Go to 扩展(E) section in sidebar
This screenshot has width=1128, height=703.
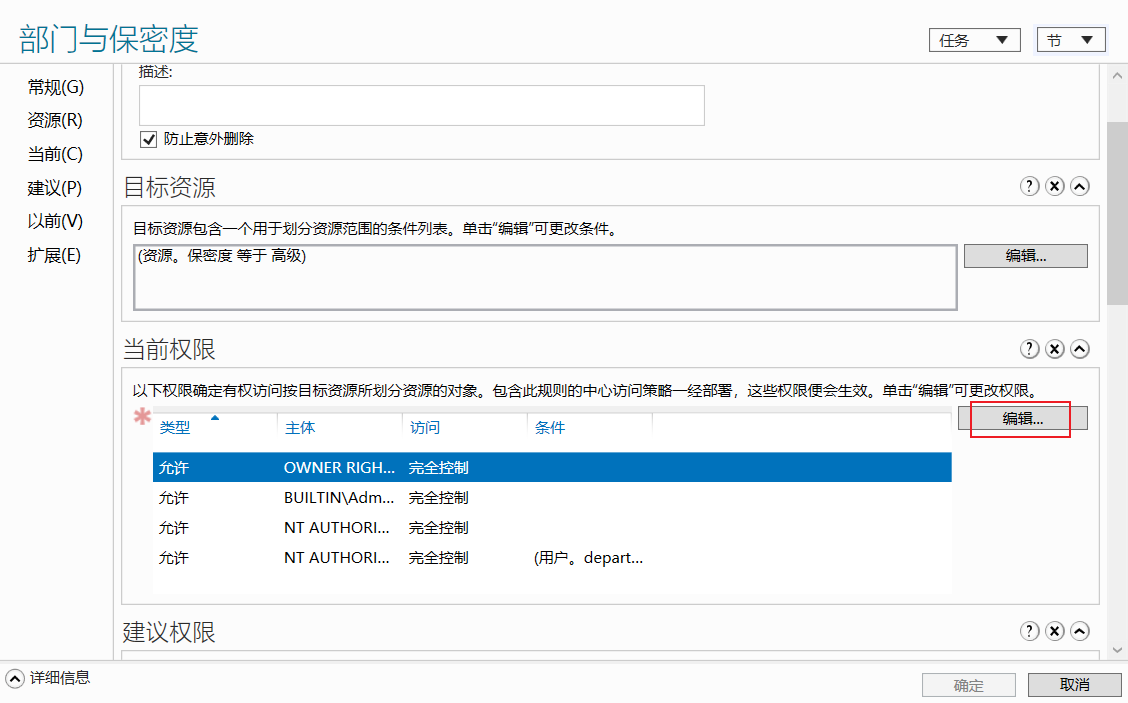coord(54,255)
